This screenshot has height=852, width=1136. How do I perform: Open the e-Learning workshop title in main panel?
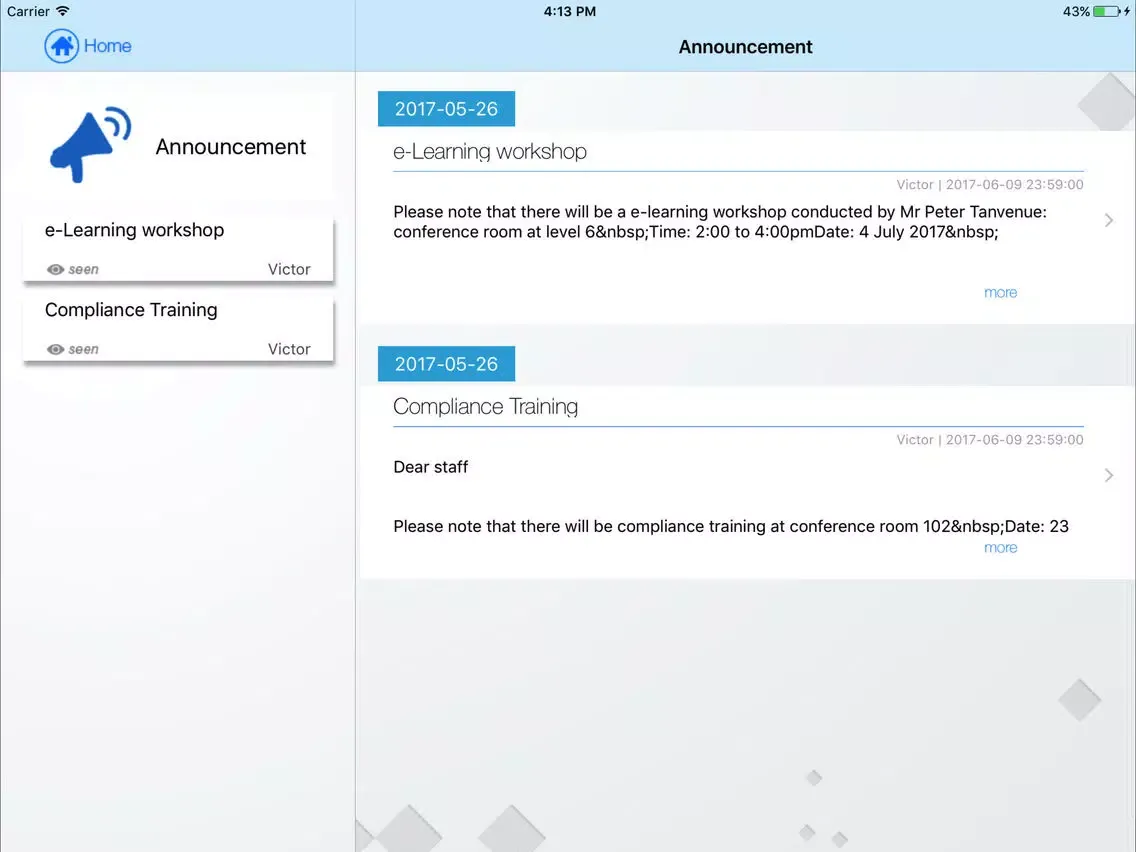point(490,152)
